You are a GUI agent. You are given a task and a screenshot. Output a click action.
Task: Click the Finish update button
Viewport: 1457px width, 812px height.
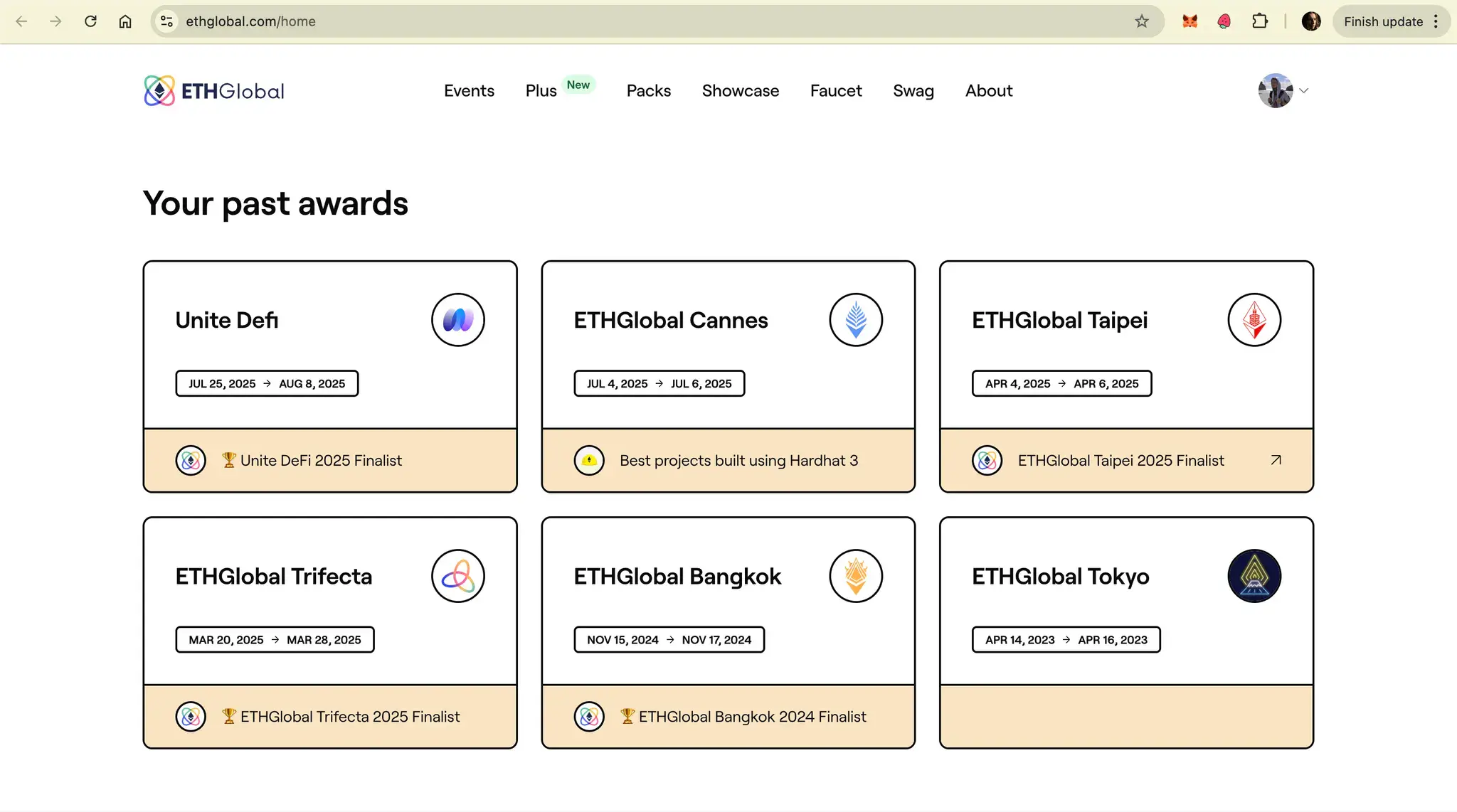1383,21
